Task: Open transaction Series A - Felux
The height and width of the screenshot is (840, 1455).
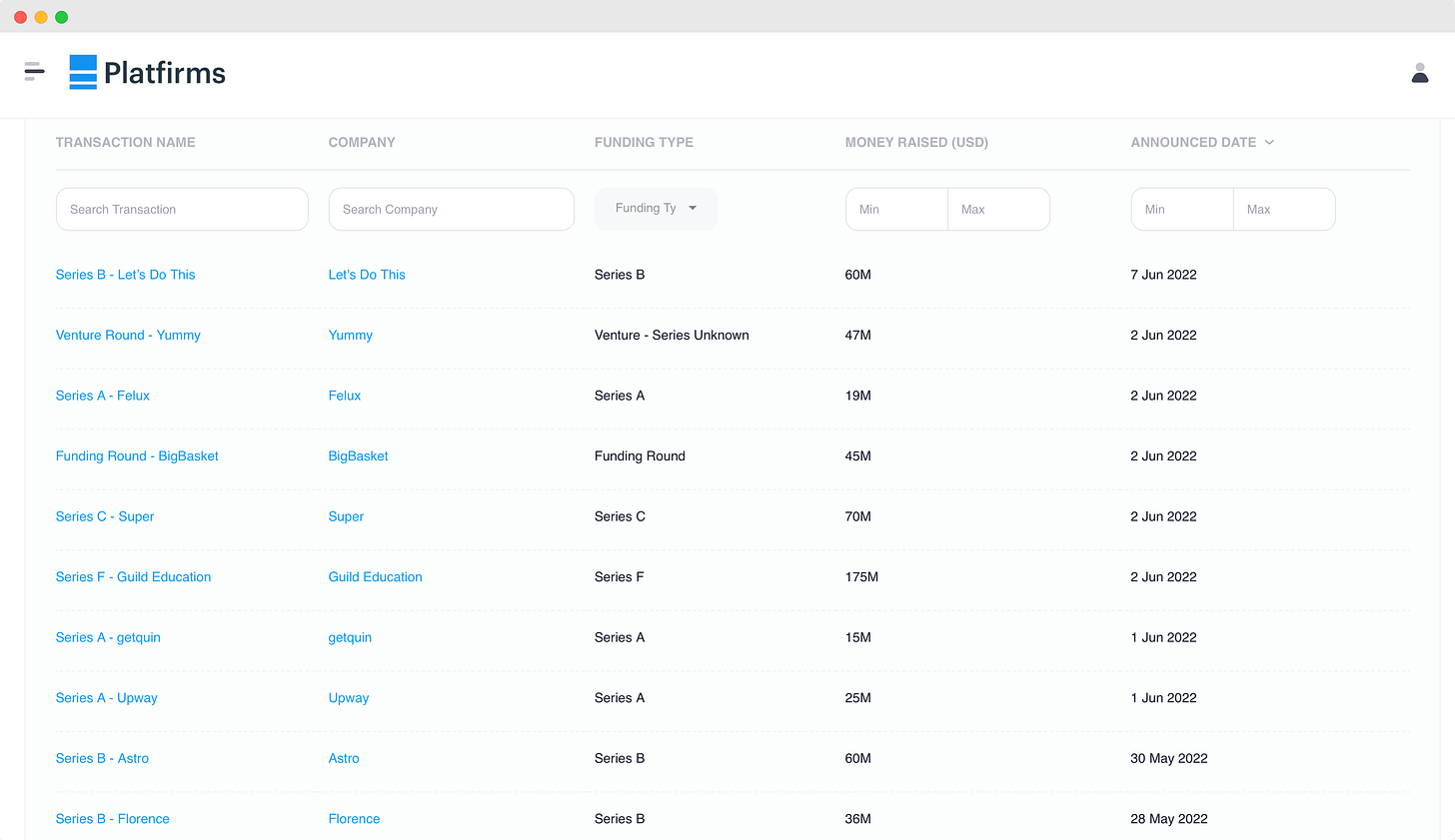Action: [x=103, y=396]
